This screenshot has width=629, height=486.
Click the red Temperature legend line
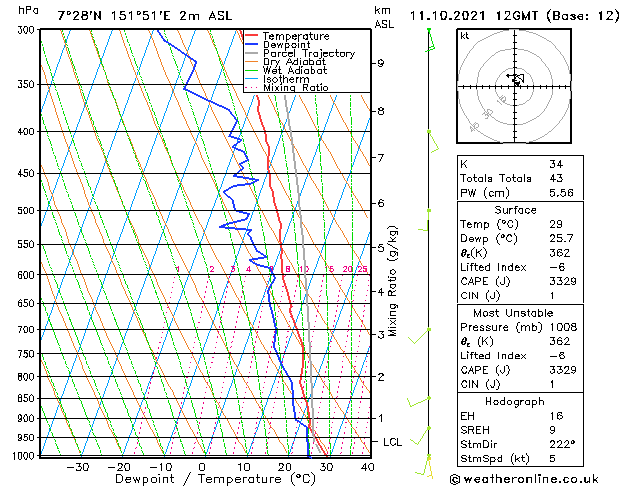coord(252,36)
